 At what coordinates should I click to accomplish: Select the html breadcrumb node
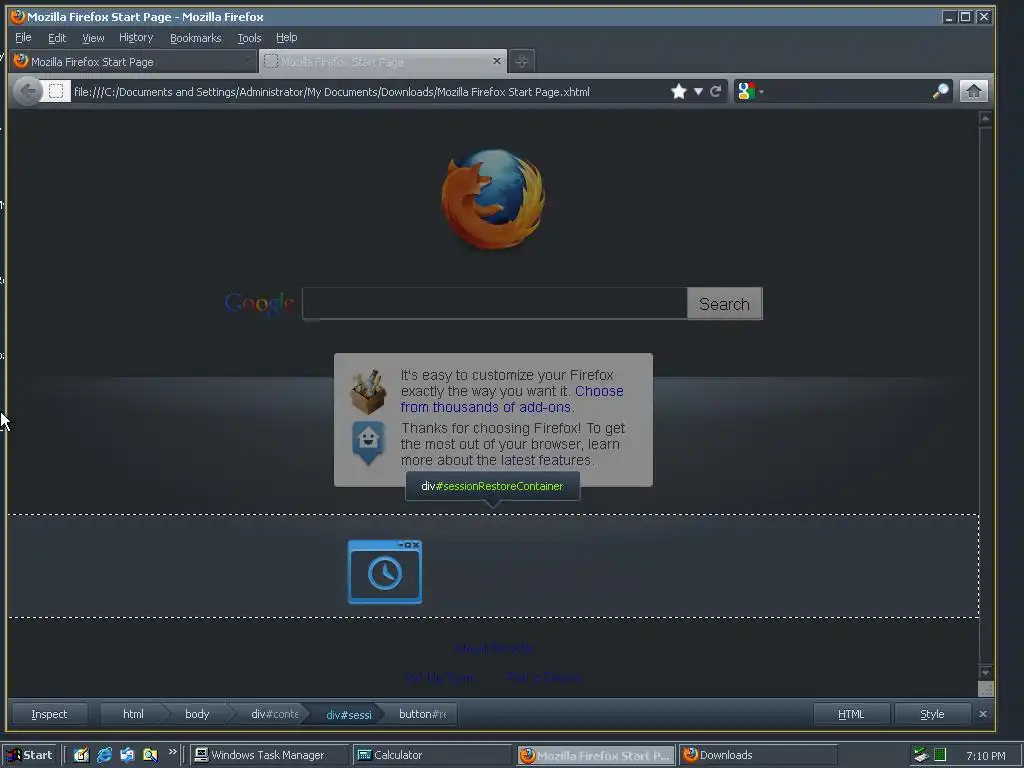click(133, 714)
